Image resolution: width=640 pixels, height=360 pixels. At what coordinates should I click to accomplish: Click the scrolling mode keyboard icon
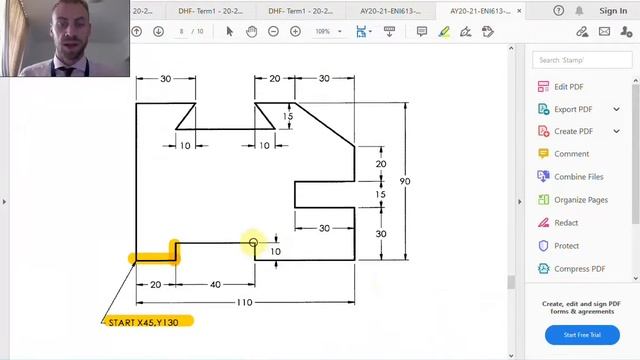tap(389, 31)
